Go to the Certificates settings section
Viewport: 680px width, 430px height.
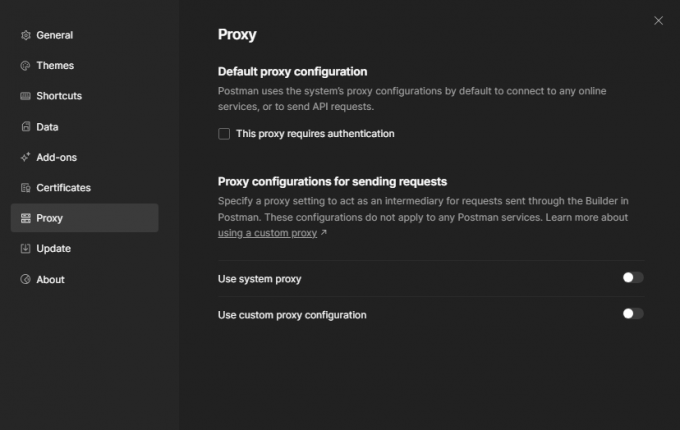pos(63,188)
